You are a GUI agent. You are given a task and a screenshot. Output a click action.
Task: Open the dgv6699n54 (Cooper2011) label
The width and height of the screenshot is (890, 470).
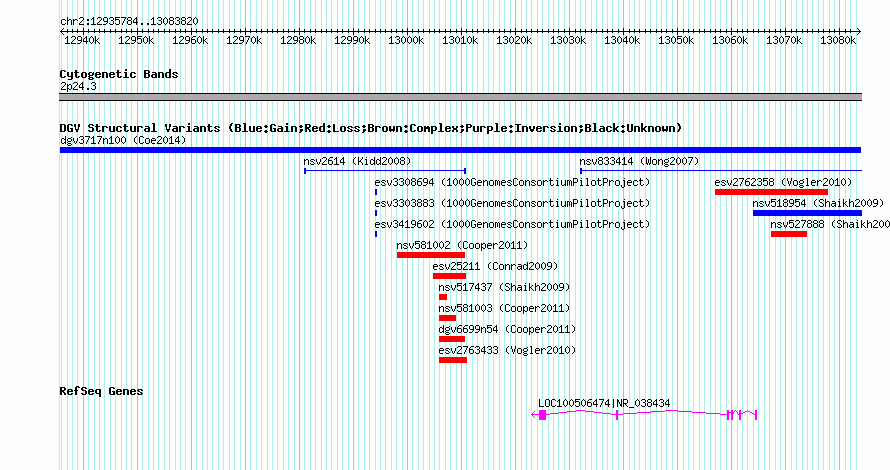(507, 329)
